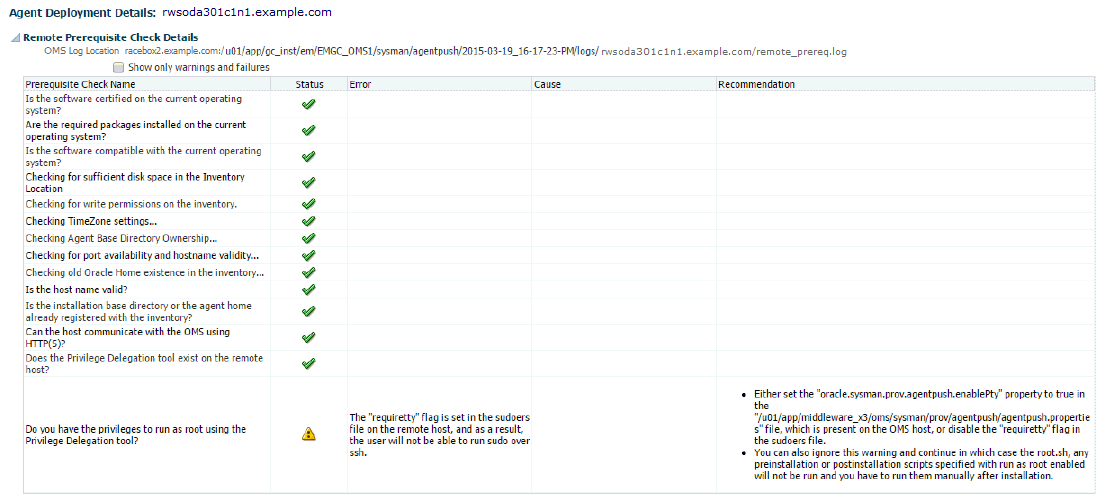Select the Recommendation column header

pos(905,84)
